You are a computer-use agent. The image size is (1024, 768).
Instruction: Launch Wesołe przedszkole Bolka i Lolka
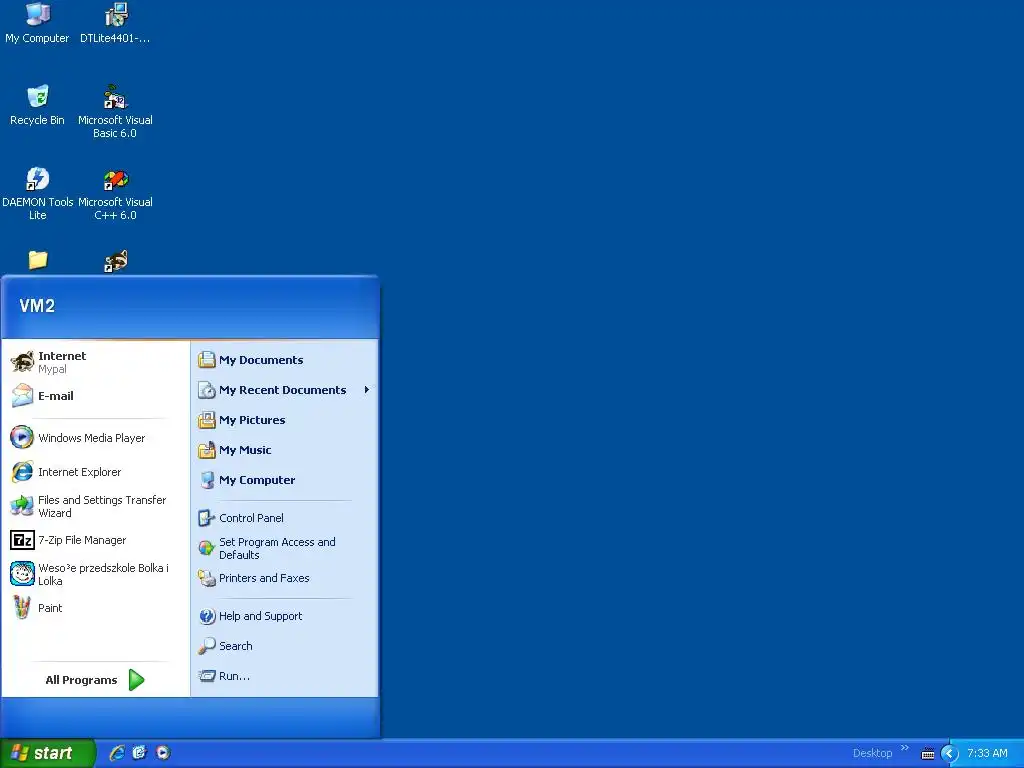point(96,574)
